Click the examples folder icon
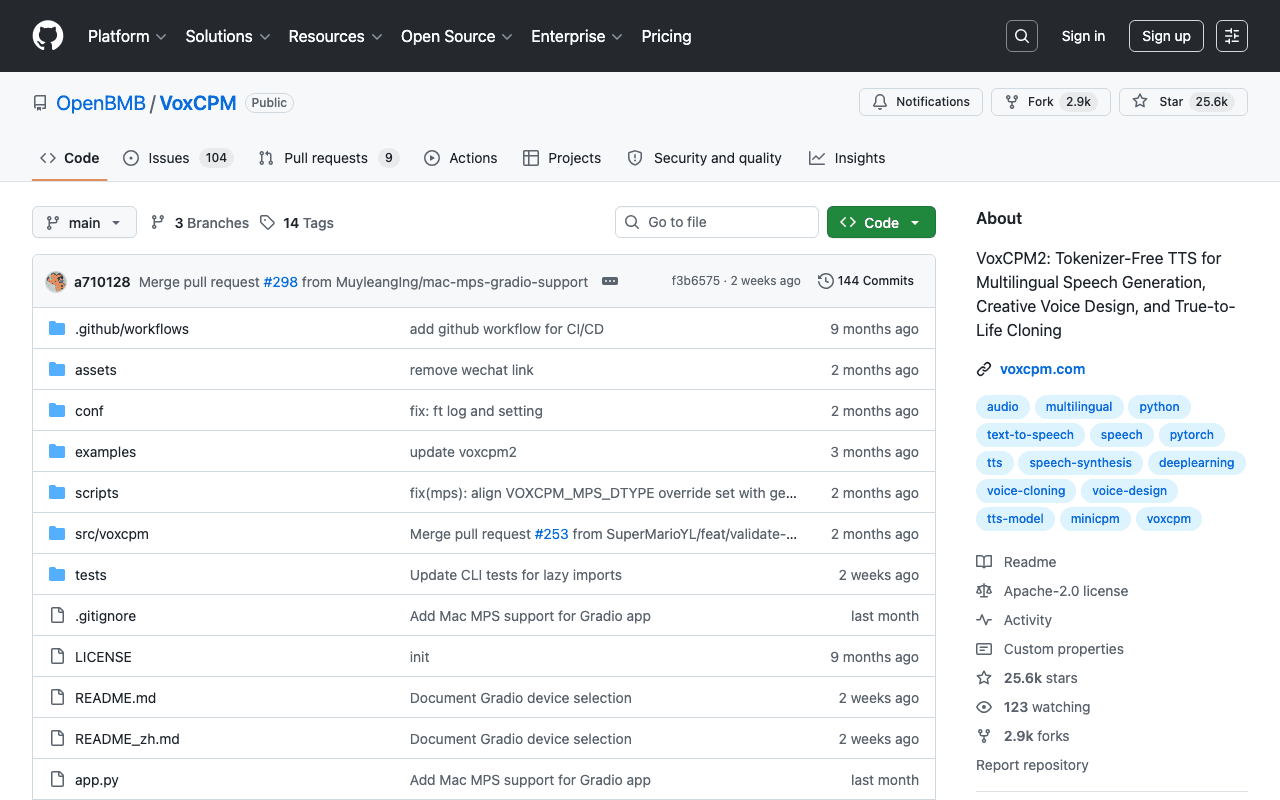The image size is (1280, 800). 57,452
